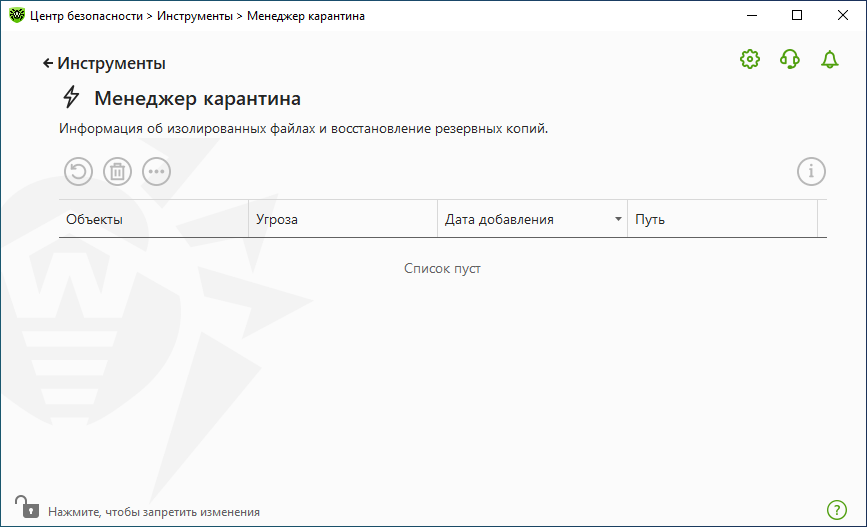Screen dimensions: 867x527
Task: Sort by Дата добавления column header
Action: coord(532,219)
